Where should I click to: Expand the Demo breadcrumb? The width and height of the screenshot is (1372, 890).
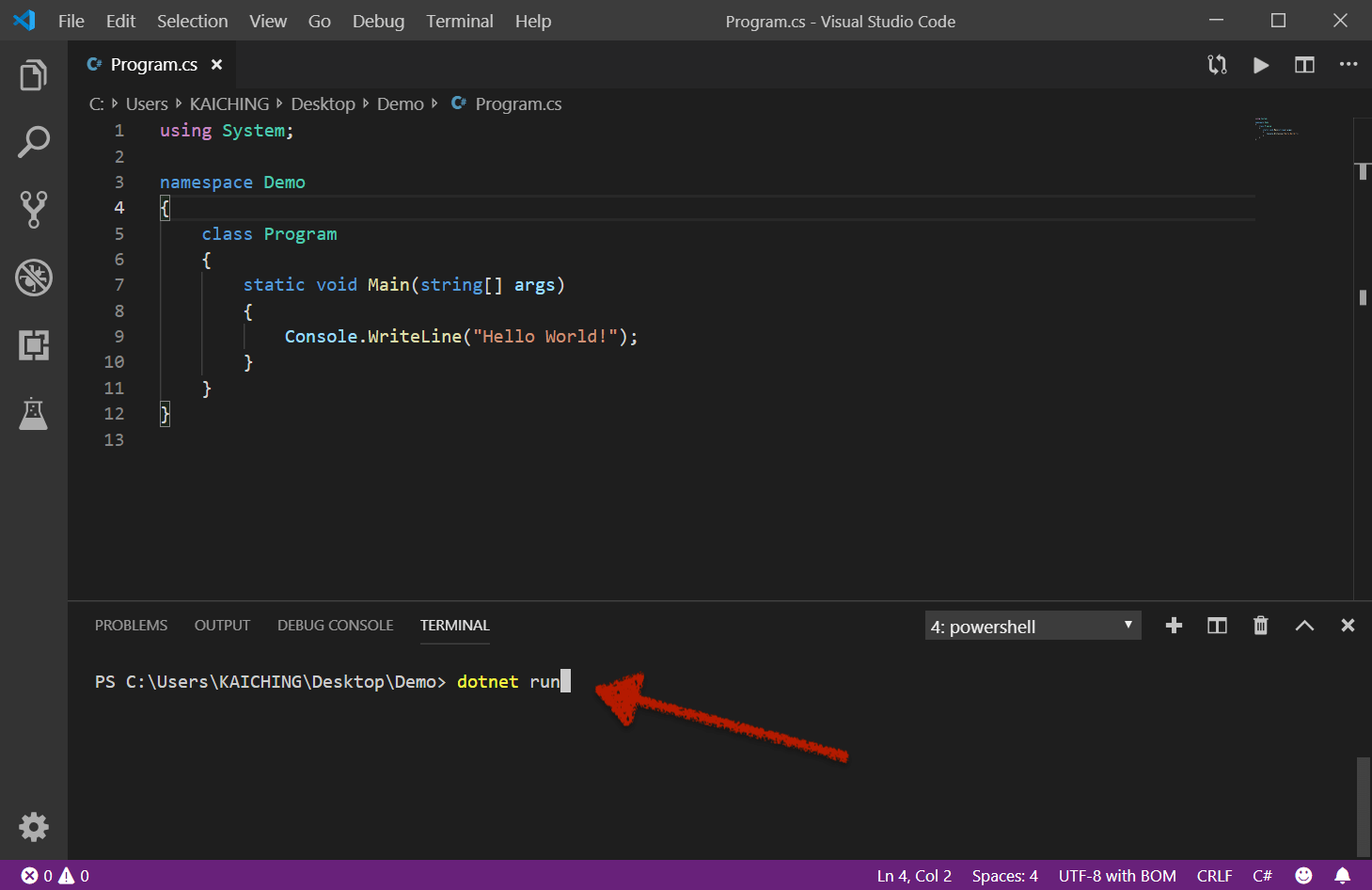point(400,103)
